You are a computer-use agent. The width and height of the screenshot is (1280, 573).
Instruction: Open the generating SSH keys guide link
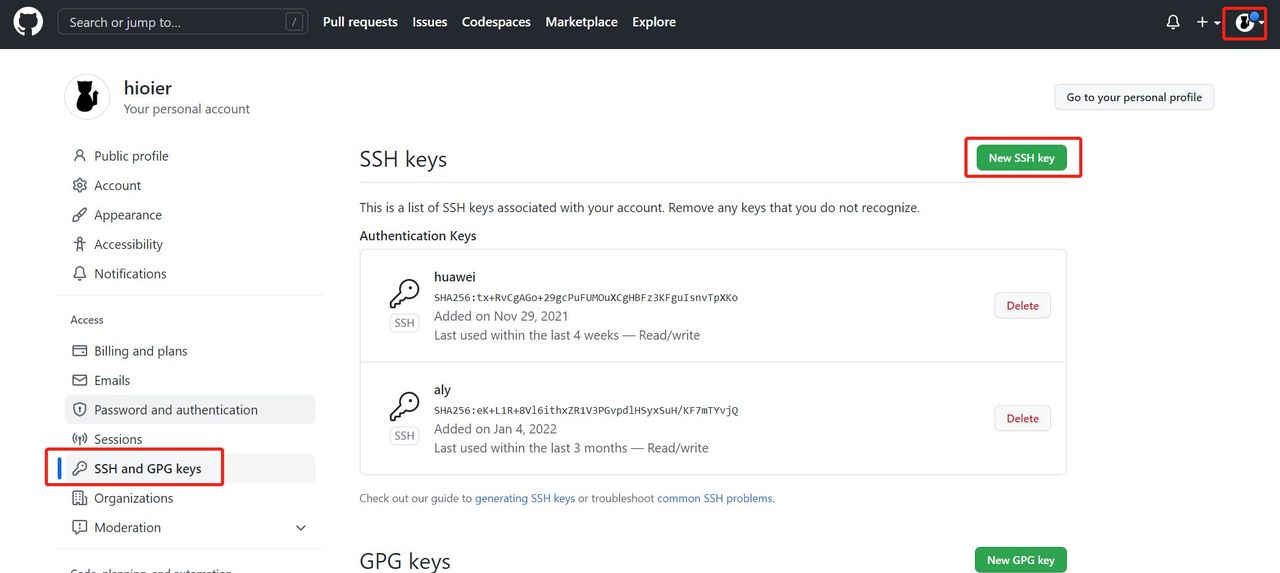pos(525,498)
